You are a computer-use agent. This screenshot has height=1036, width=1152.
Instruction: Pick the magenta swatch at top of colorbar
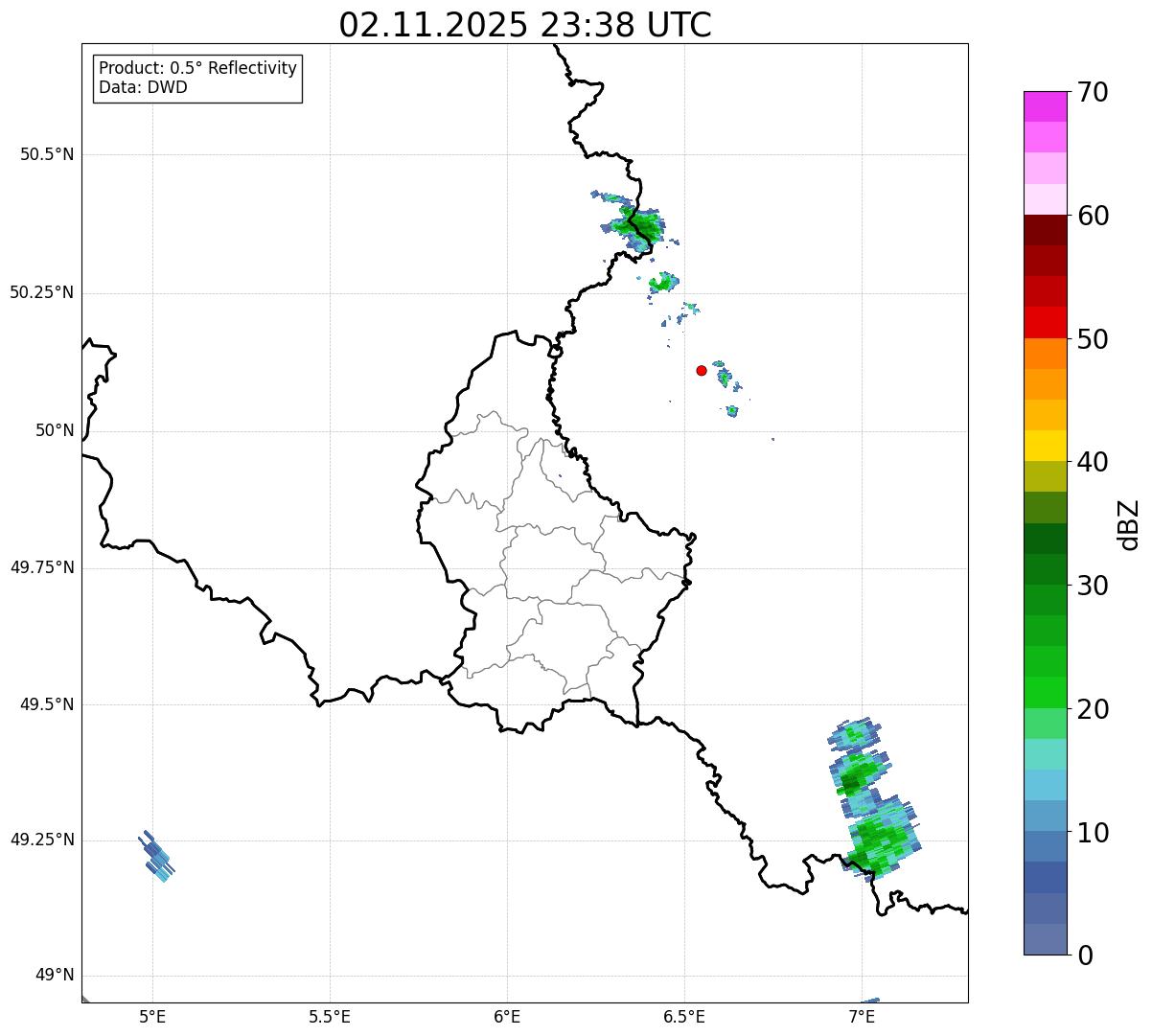pyautogui.click(x=1045, y=106)
